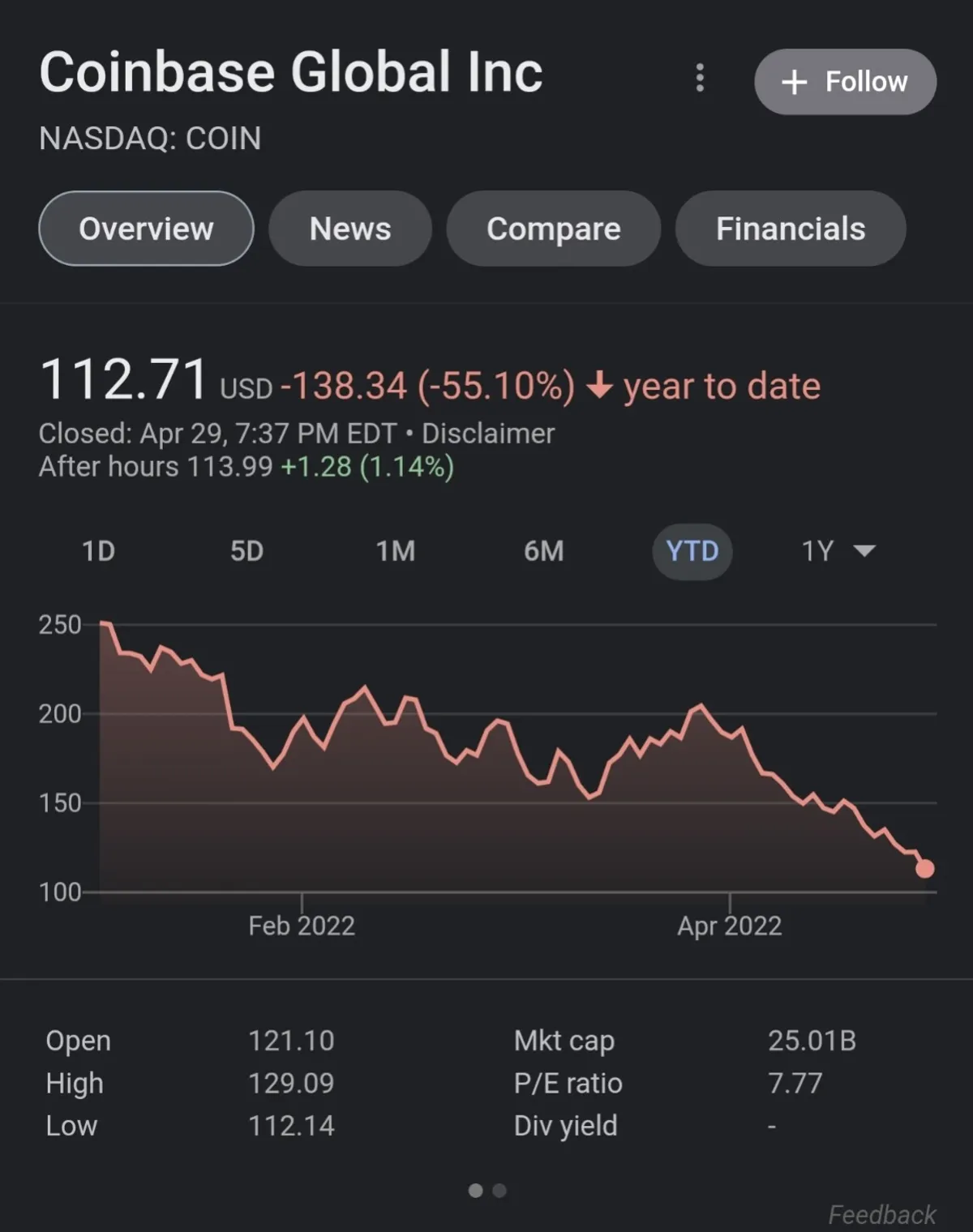Choose the YTD chart range

tap(692, 551)
